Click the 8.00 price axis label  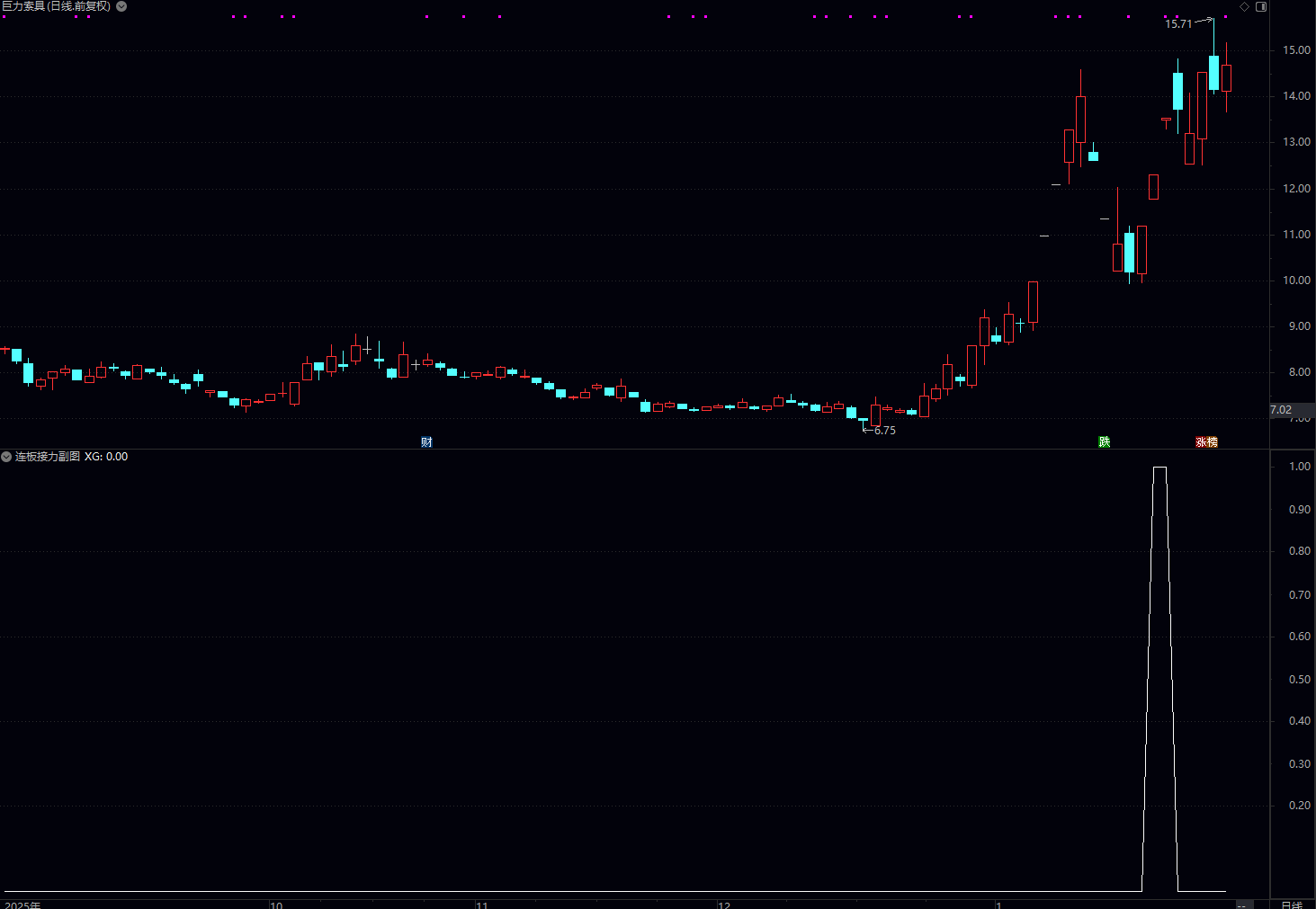click(1299, 372)
